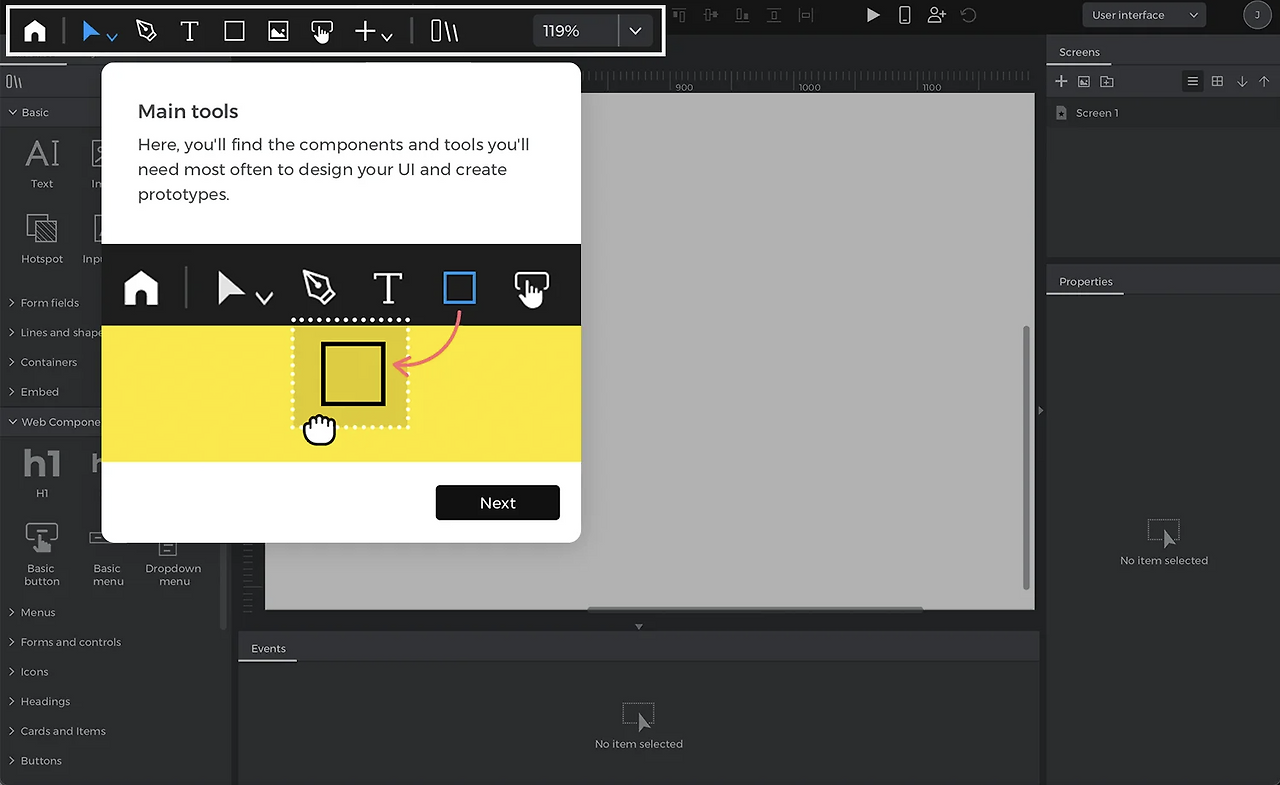This screenshot has height=785, width=1280.
Task: Move the screen up with arrow icon
Action: pyautogui.click(x=1264, y=82)
